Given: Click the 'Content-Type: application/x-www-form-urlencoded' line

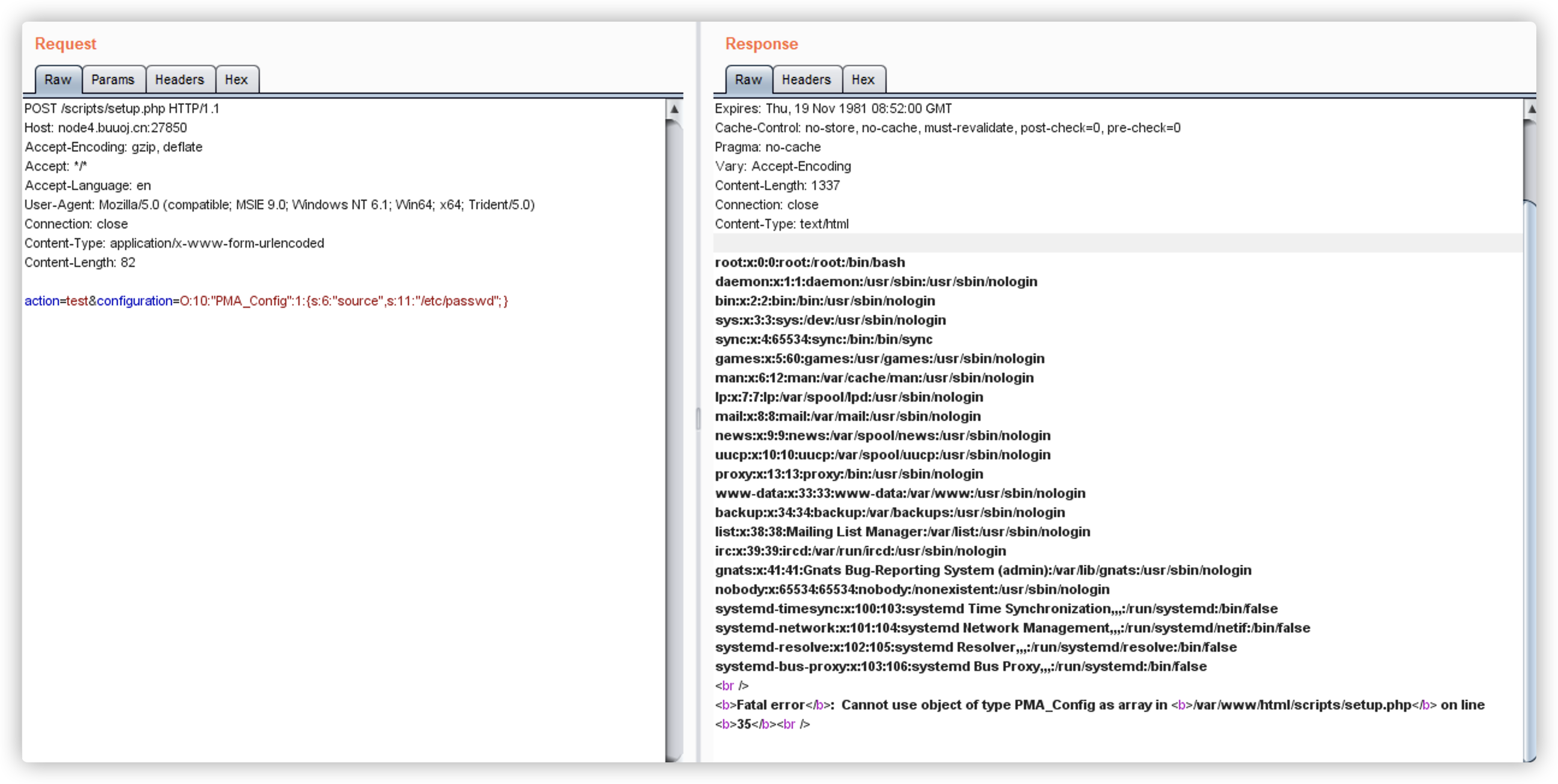Looking at the screenshot, I should tap(174, 243).
